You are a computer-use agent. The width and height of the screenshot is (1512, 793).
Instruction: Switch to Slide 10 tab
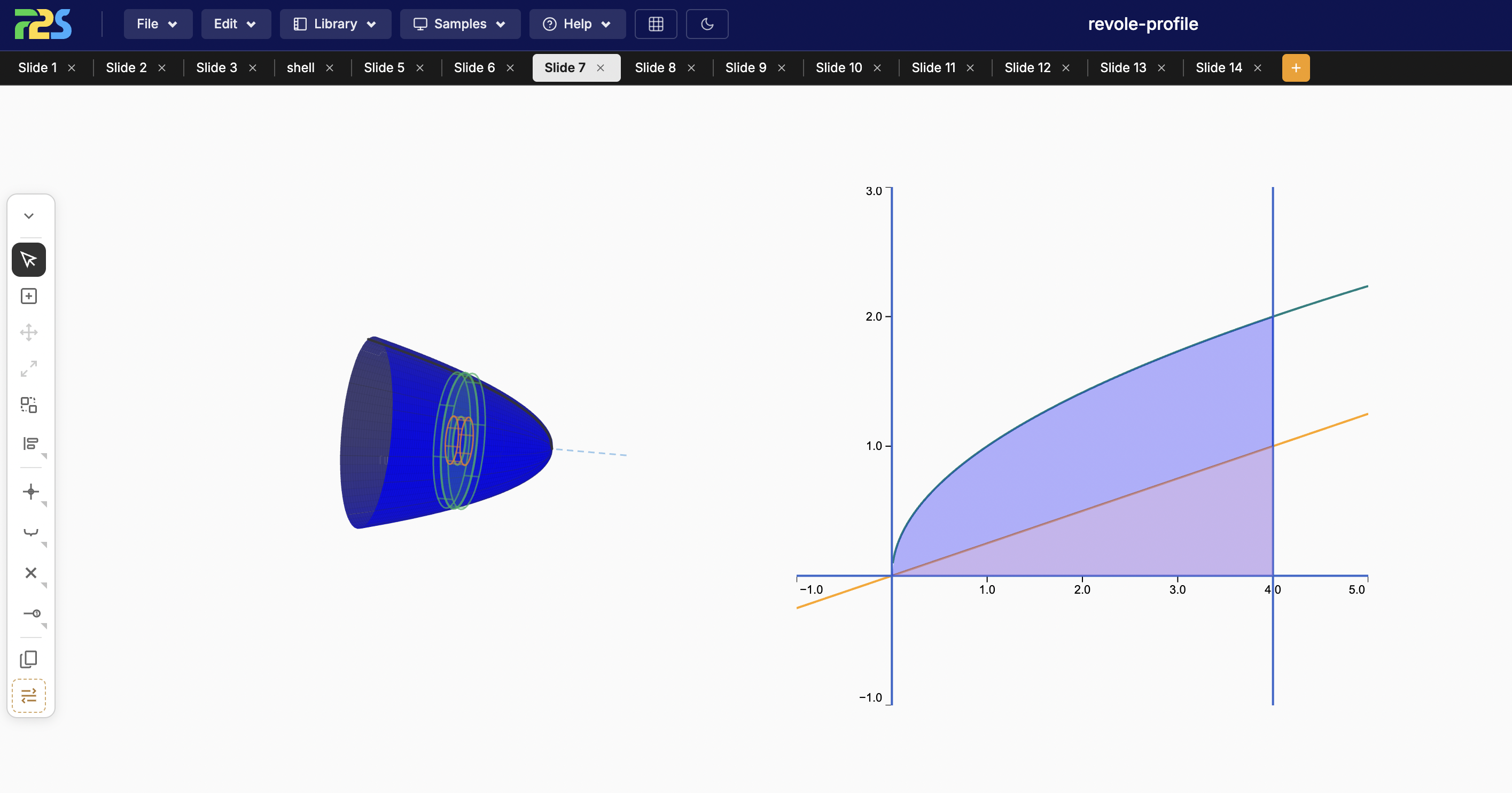(x=839, y=67)
